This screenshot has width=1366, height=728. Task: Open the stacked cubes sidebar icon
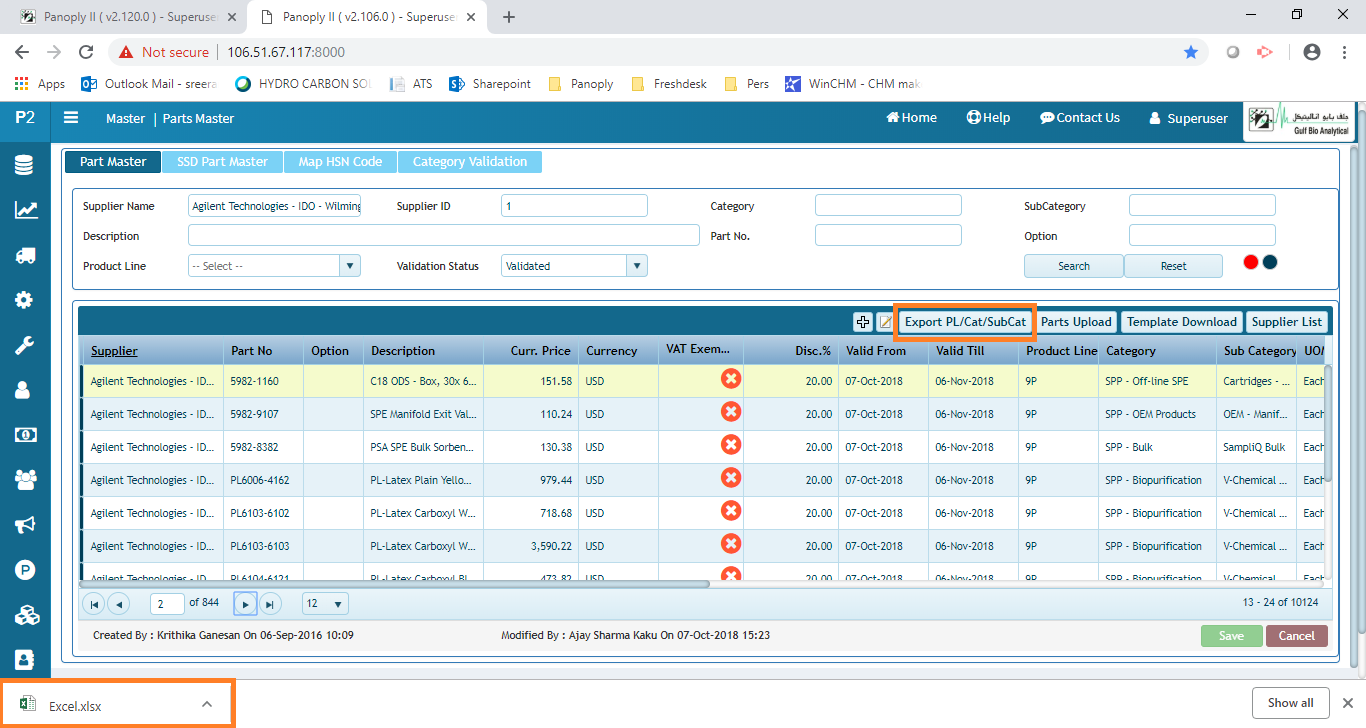(25, 615)
